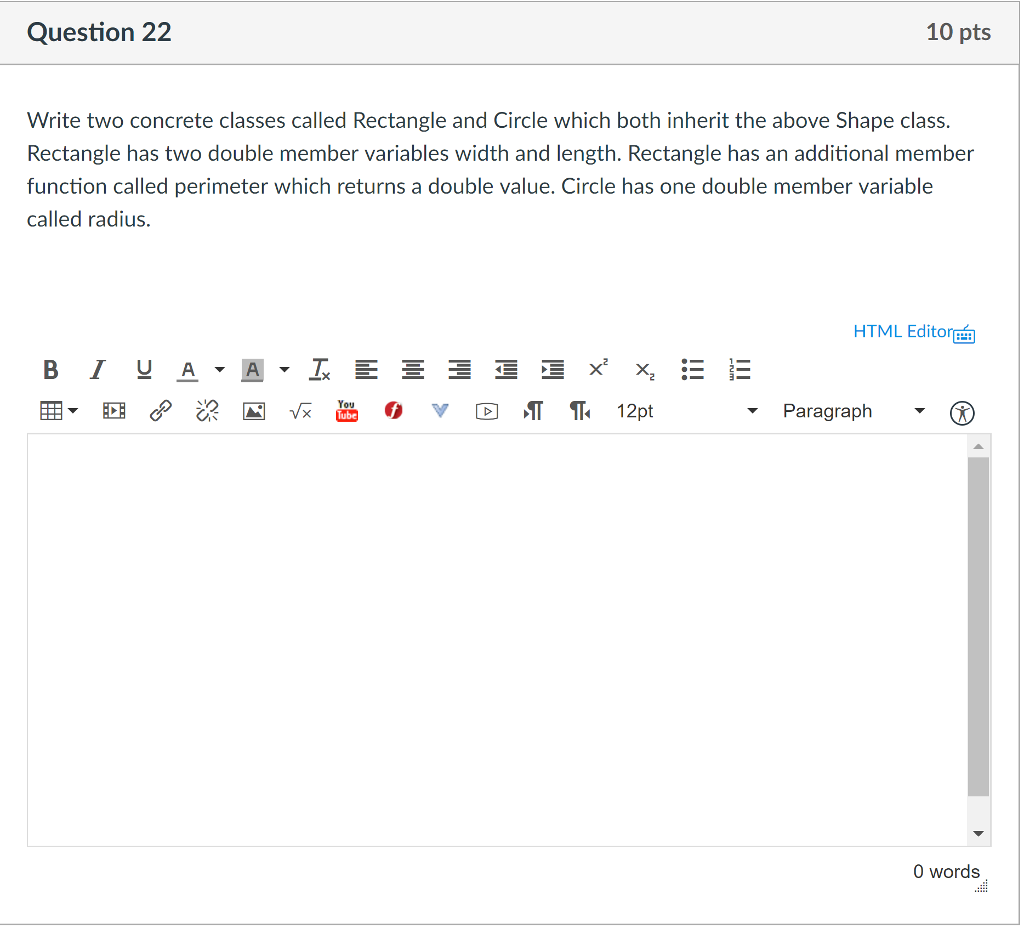Screen dimensions: 1024x928
Task: Toggle italic formatting
Action: [96, 370]
